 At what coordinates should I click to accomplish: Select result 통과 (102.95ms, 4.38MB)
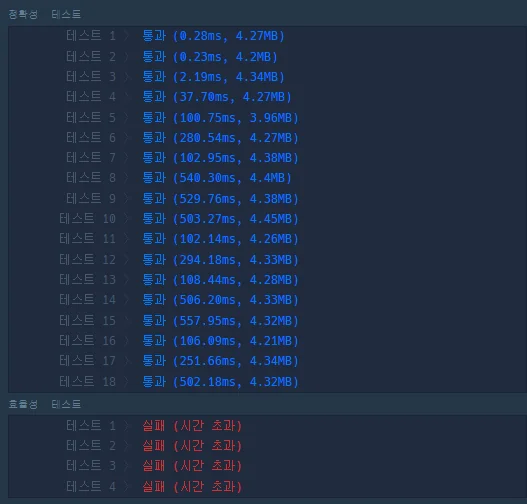coord(220,158)
